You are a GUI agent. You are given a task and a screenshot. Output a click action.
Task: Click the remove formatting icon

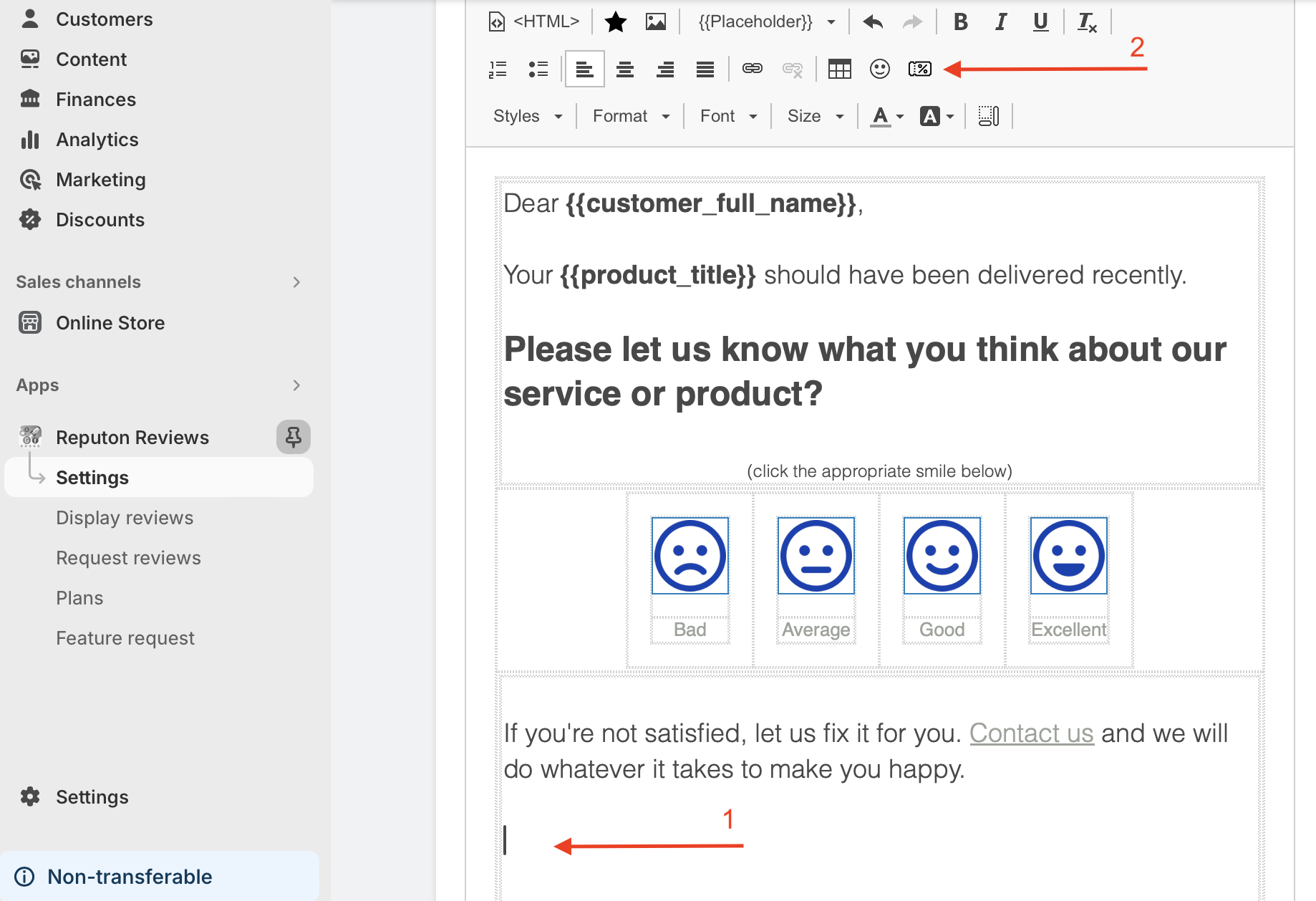click(x=1087, y=22)
